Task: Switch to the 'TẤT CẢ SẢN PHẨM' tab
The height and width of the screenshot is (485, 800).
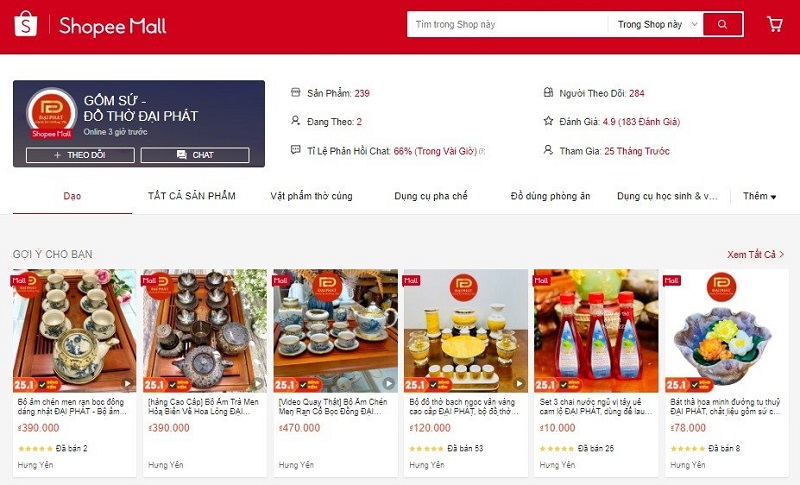Action: click(x=192, y=196)
